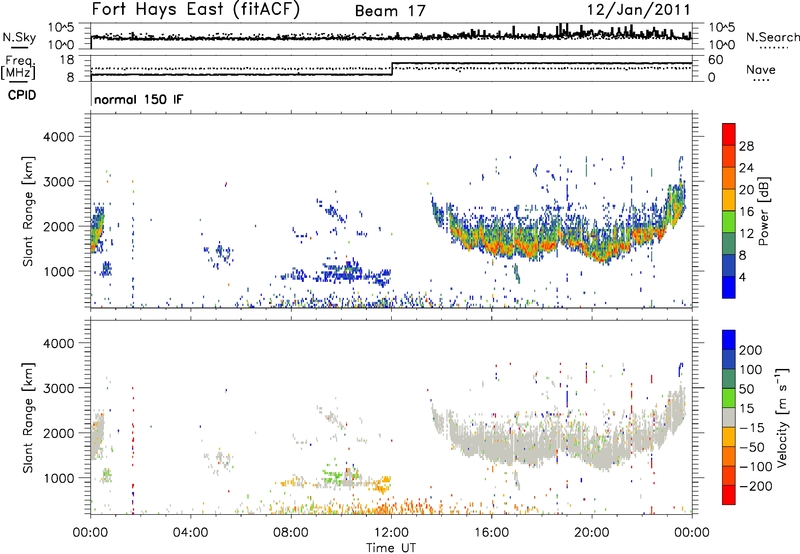Click the '16' power colorbar tick label
This screenshot has height=554, width=800.
click(746, 212)
